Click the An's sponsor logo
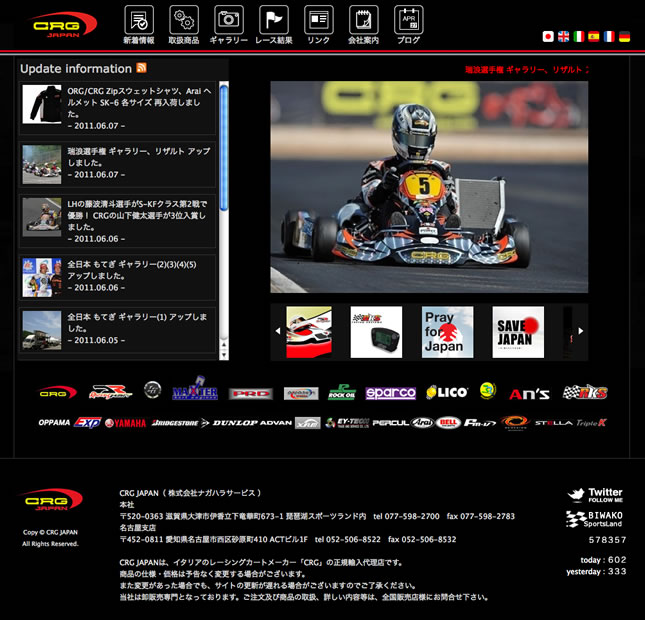This screenshot has height=620, width=645. tap(529, 394)
